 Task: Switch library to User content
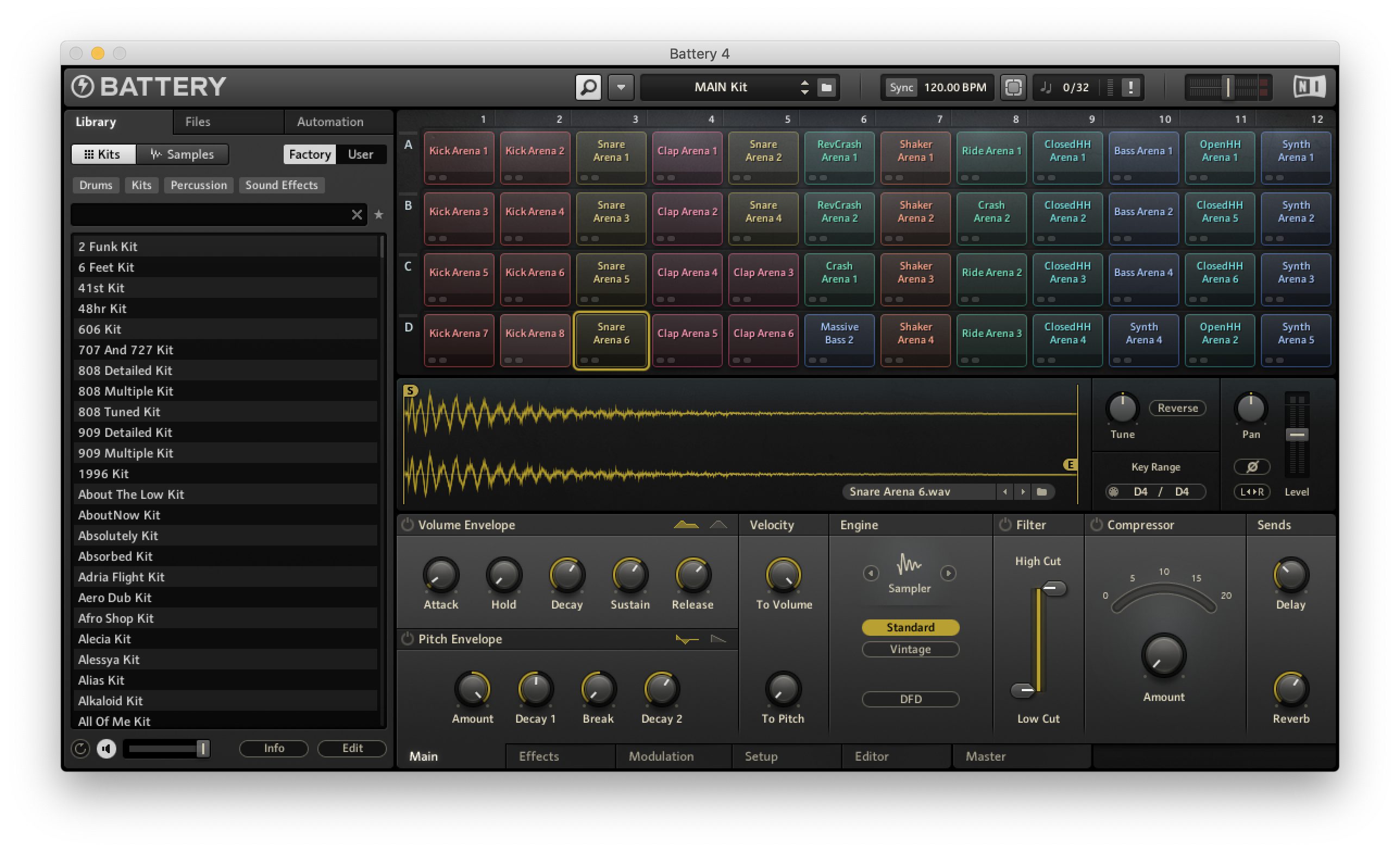(x=360, y=154)
